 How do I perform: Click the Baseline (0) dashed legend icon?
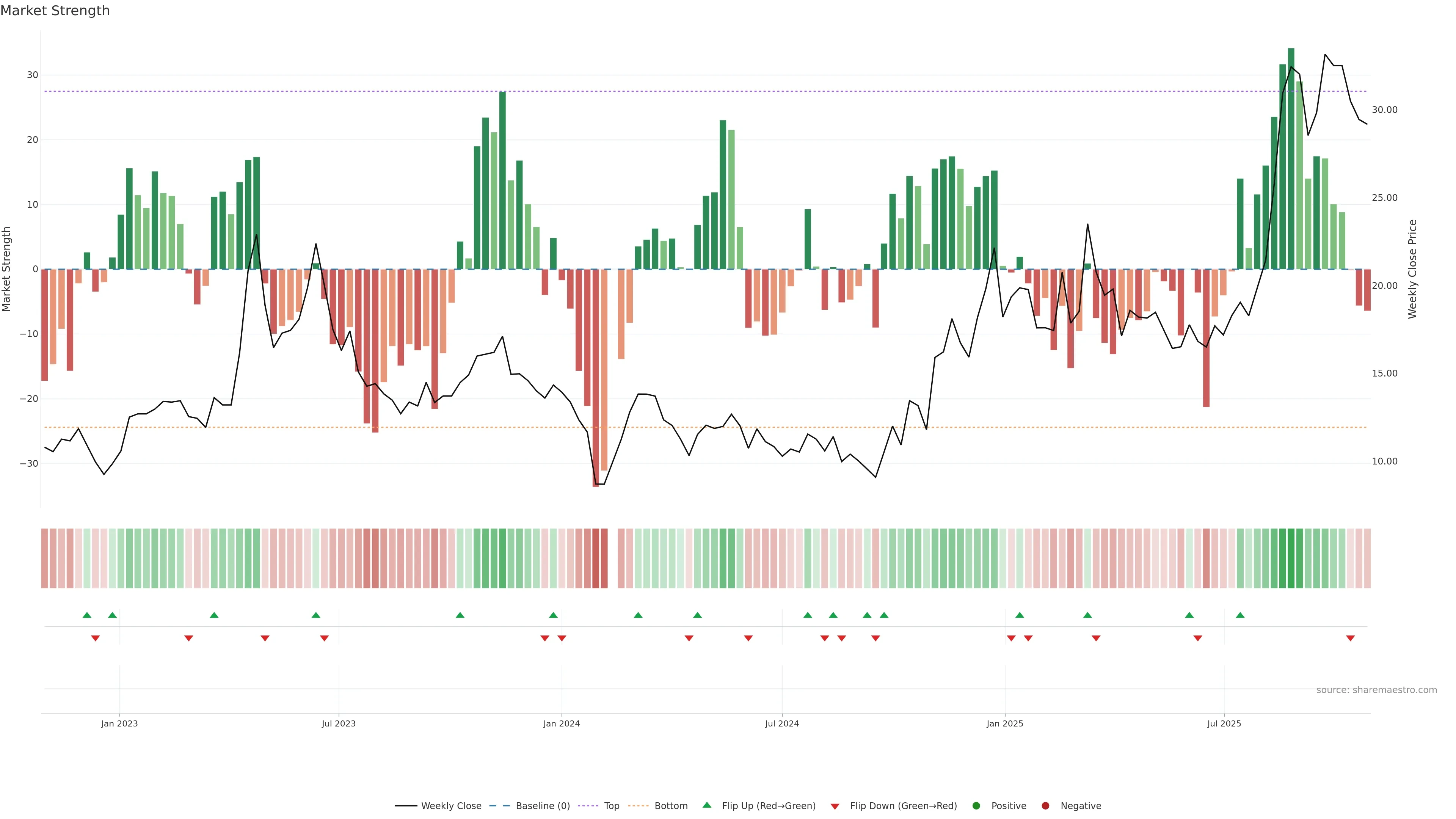[499, 806]
